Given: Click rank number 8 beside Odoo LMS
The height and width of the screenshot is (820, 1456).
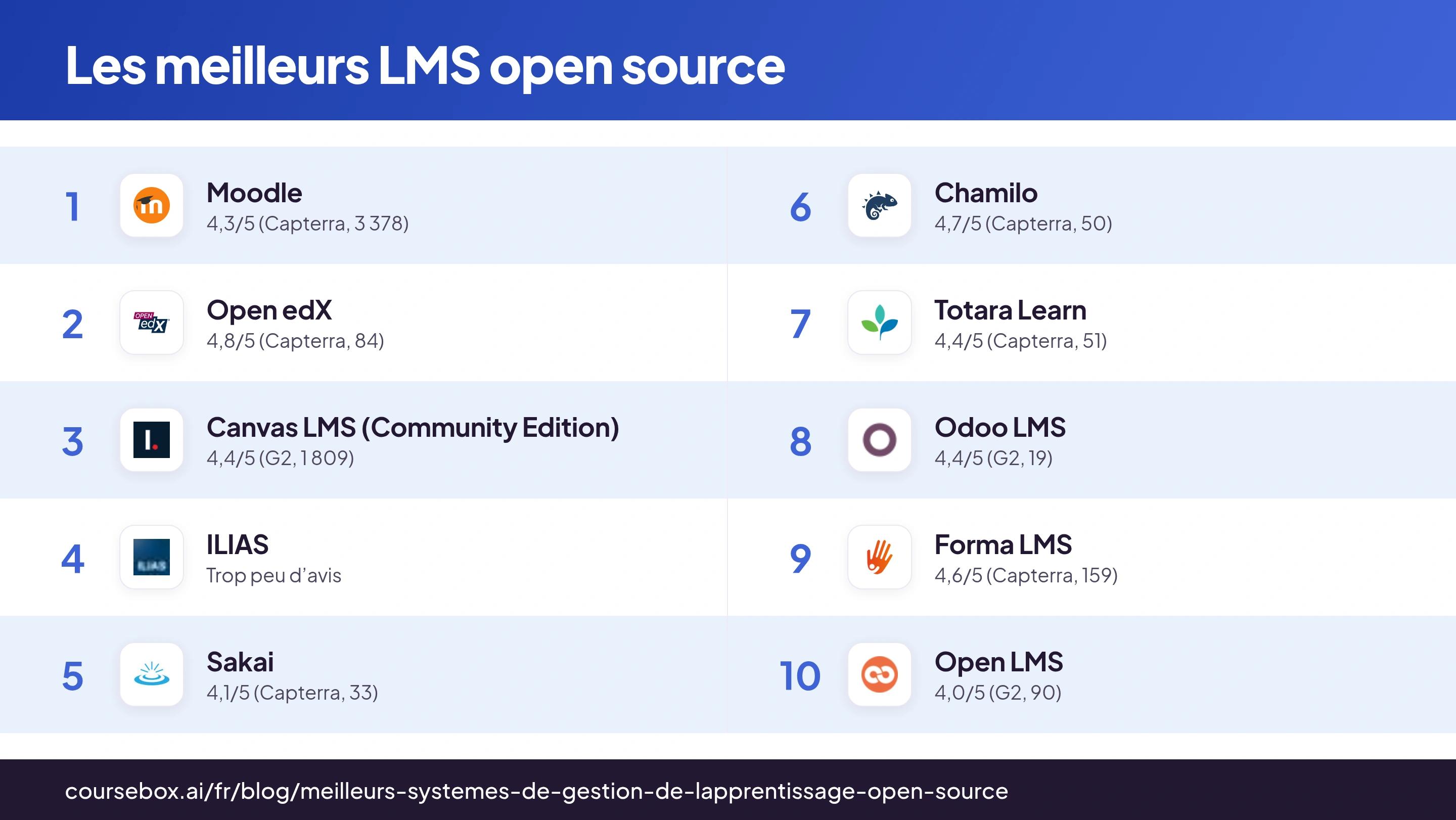Looking at the screenshot, I should [x=800, y=441].
